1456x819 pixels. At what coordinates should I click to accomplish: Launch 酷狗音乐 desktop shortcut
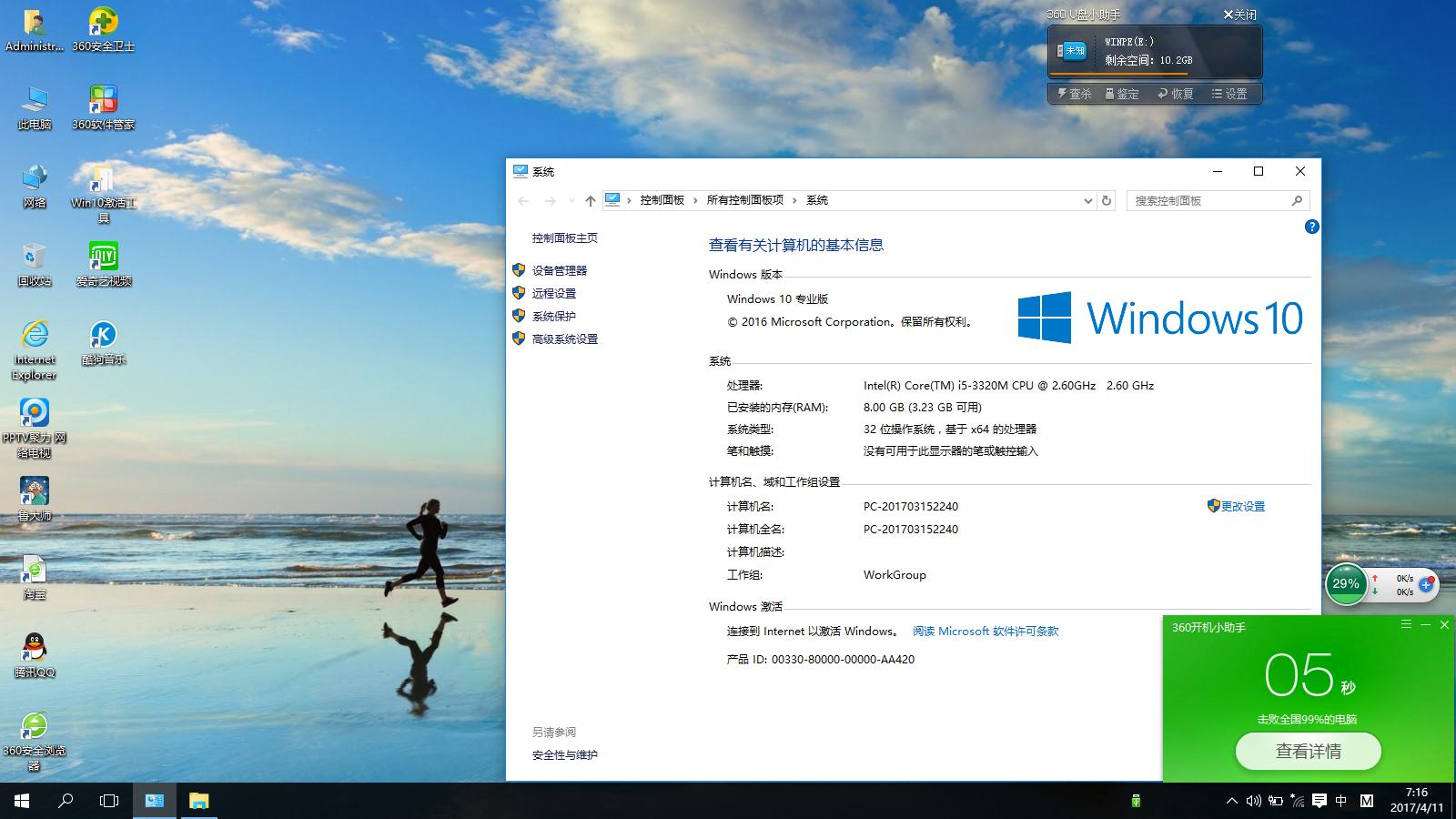point(104,342)
